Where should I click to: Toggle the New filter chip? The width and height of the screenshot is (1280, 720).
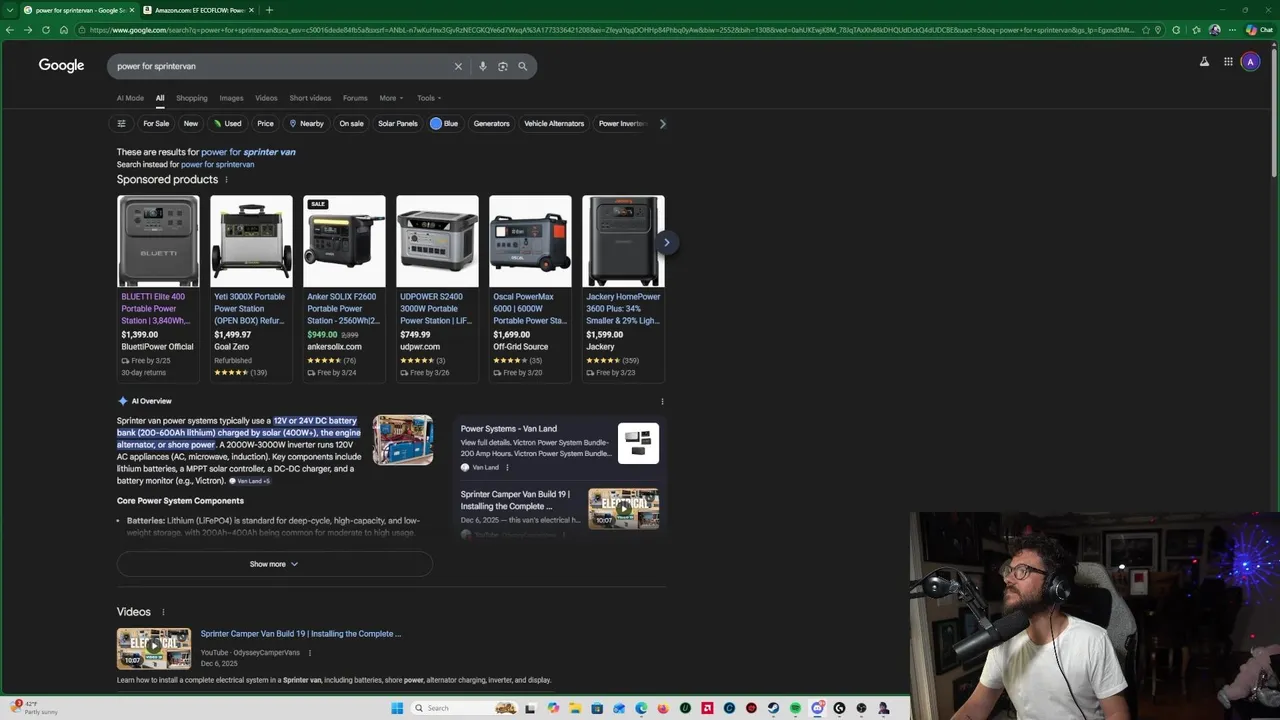pyautogui.click(x=191, y=124)
